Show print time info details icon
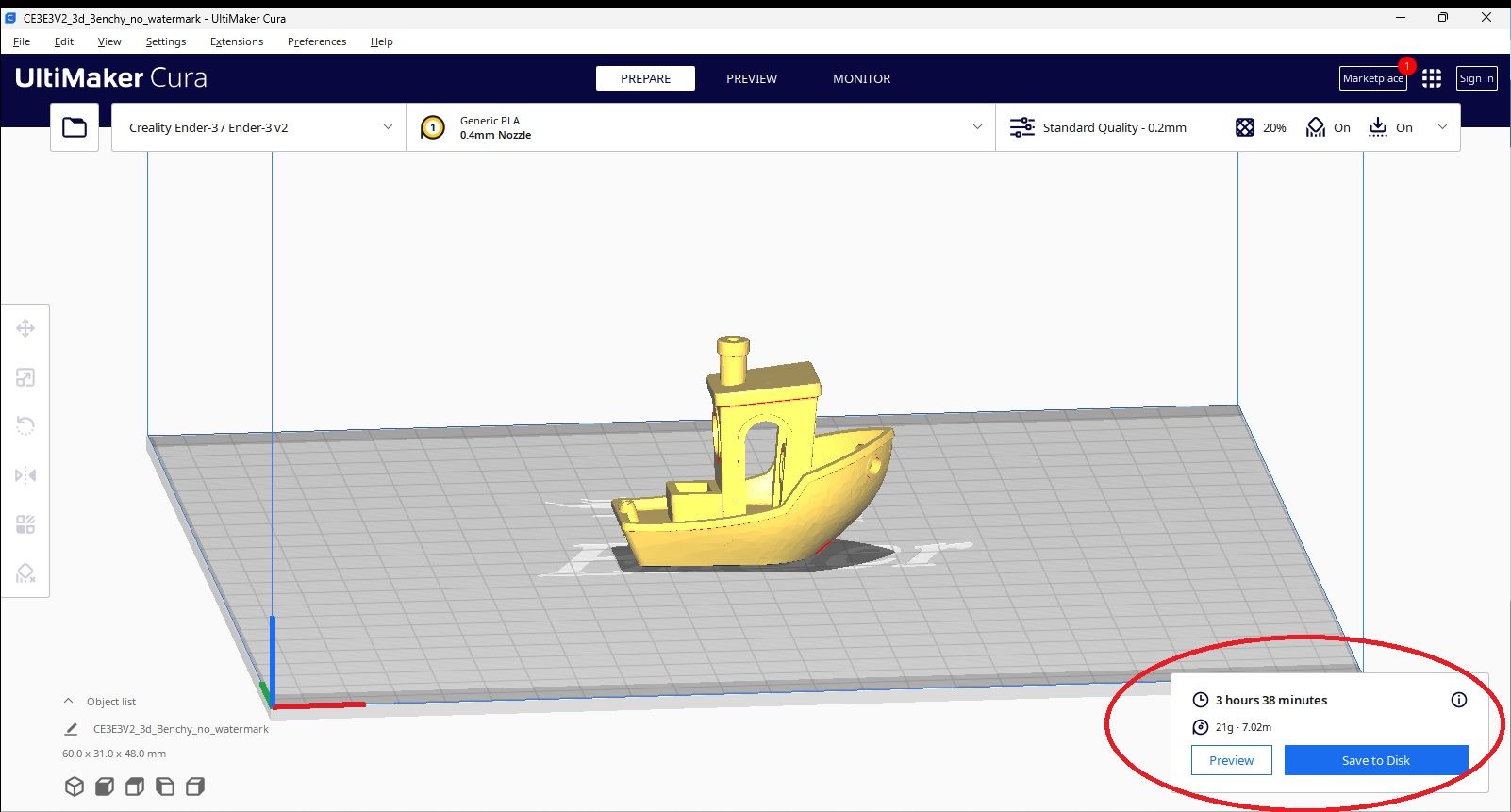This screenshot has height=812, width=1511. pyautogui.click(x=1459, y=700)
